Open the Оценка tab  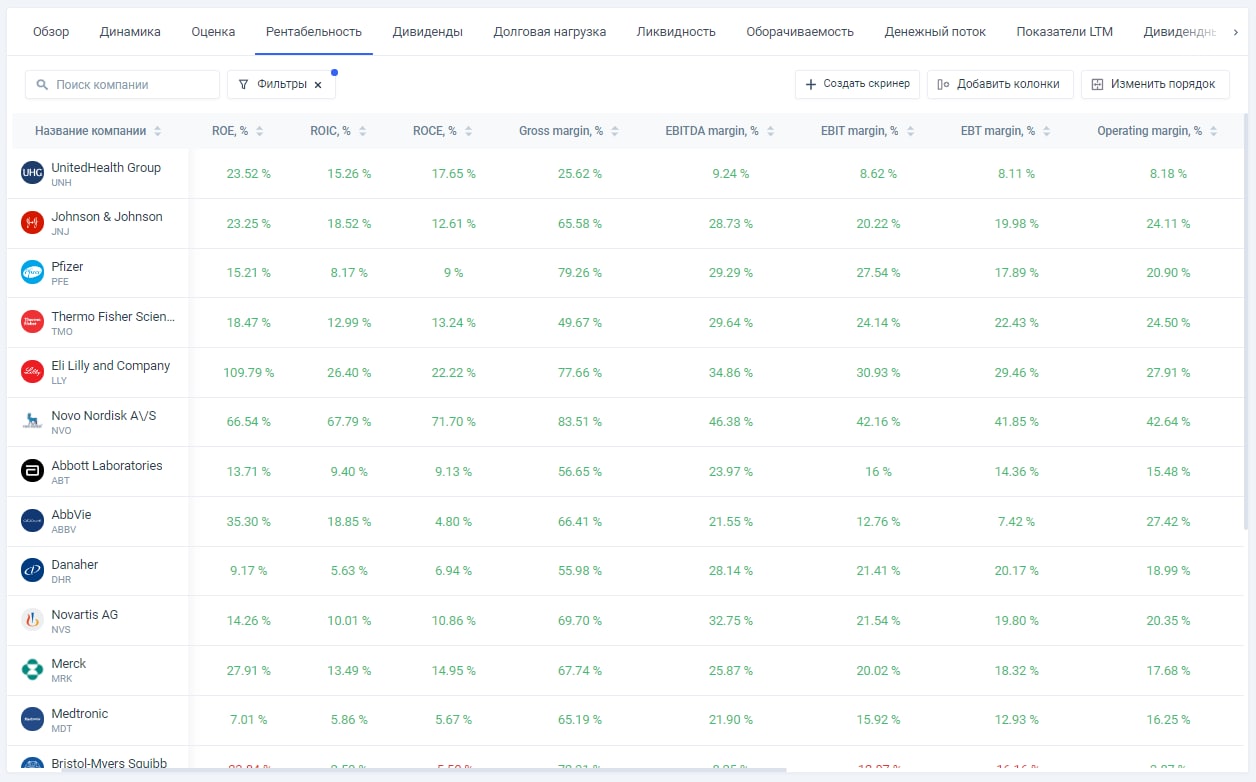(213, 32)
